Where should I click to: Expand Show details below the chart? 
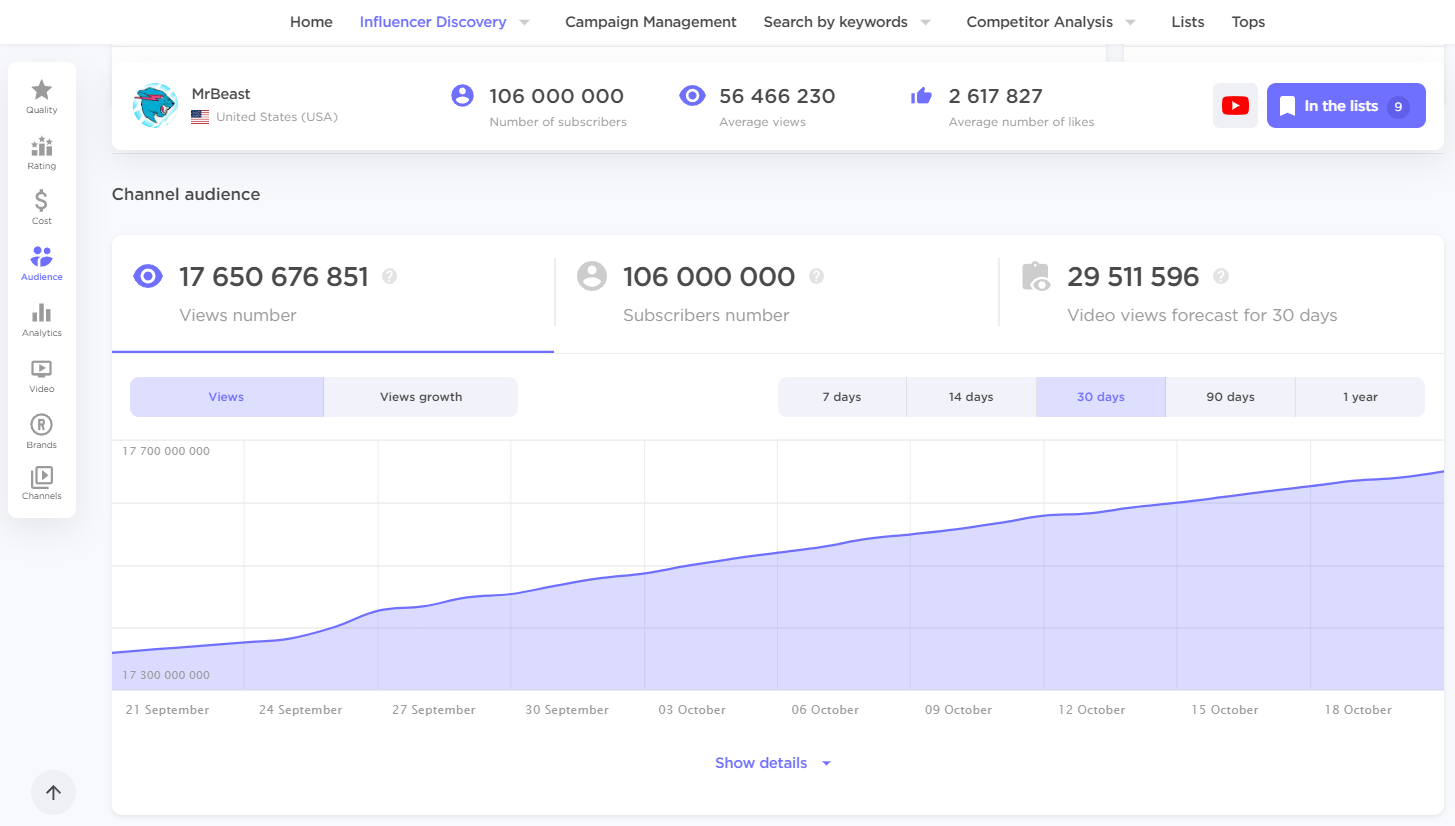click(x=773, y=763)
